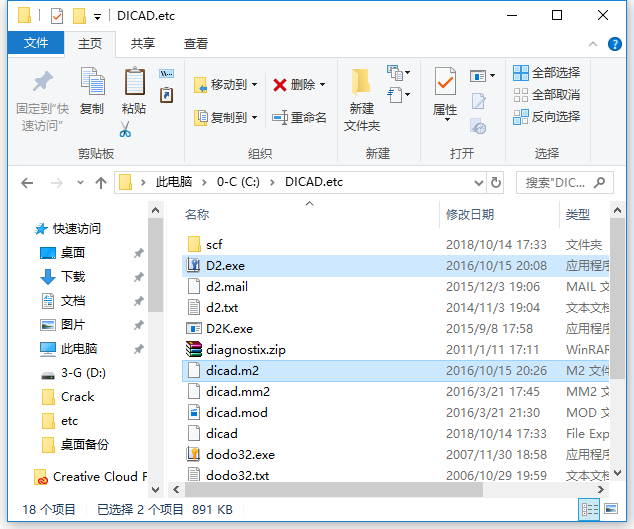Viewport: 634px width, 529px height.
Task: Click 此电脑 in address breadcrumb
Action: coord(174,182)
